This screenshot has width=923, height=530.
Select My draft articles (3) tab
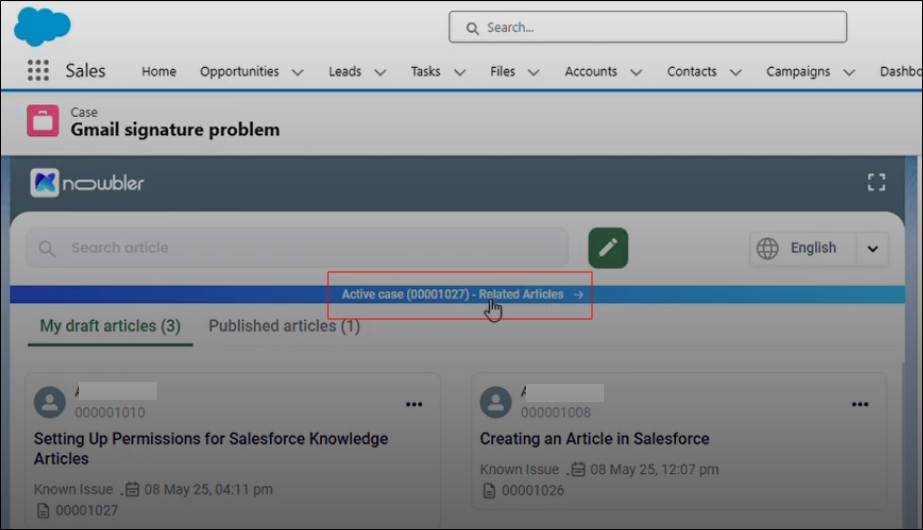coord(110,326)
